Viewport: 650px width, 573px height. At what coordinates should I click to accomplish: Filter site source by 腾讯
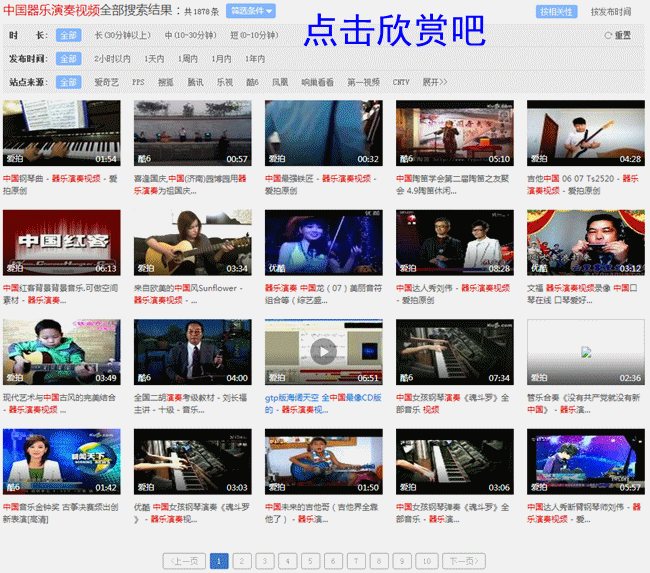pos(195,82)
